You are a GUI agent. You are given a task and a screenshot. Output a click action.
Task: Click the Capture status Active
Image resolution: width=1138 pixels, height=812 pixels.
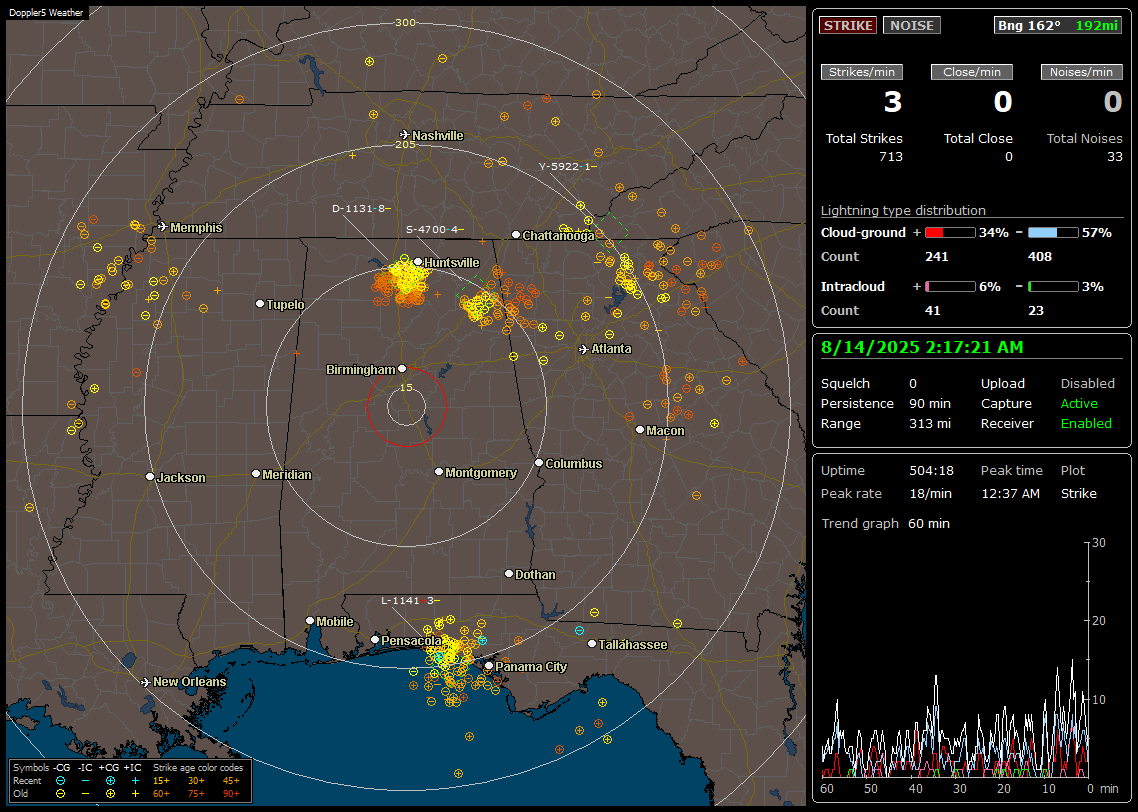coord(1079,403)
